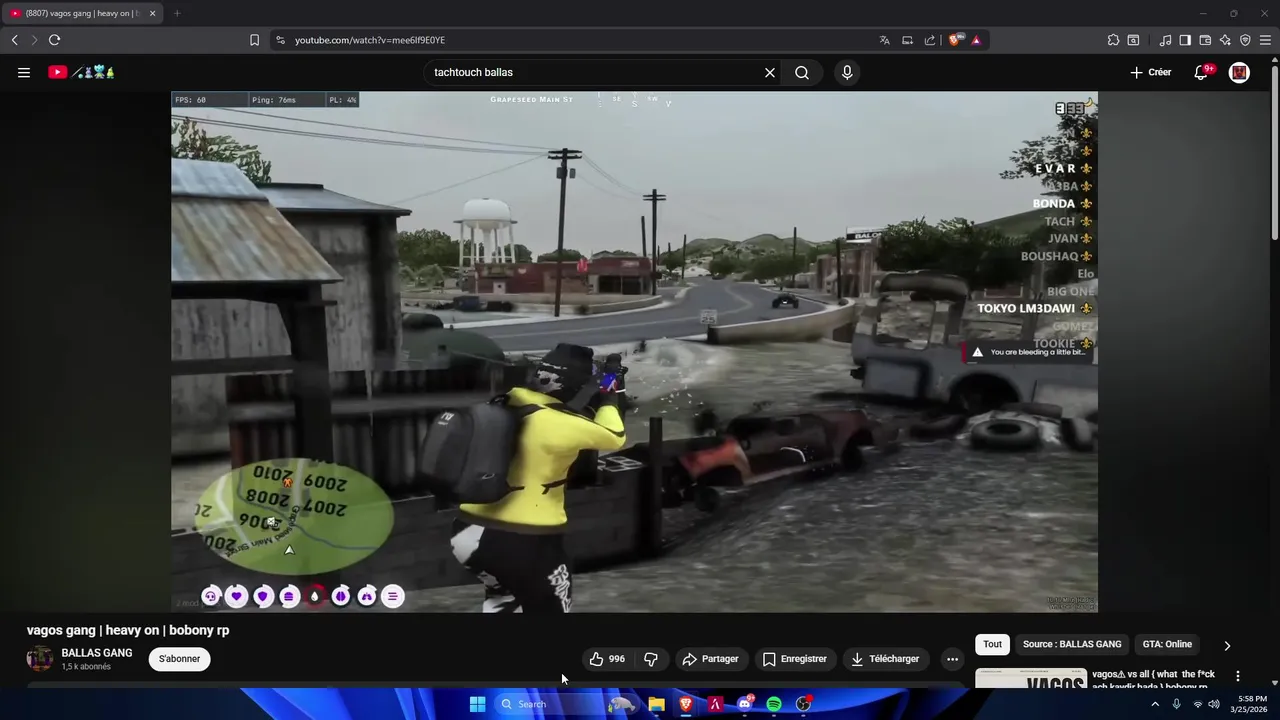Image resolution: width=1280 pixels, height=720 pixels.
Task: Click the magnifier search button
Action: [x=802, y=72]
